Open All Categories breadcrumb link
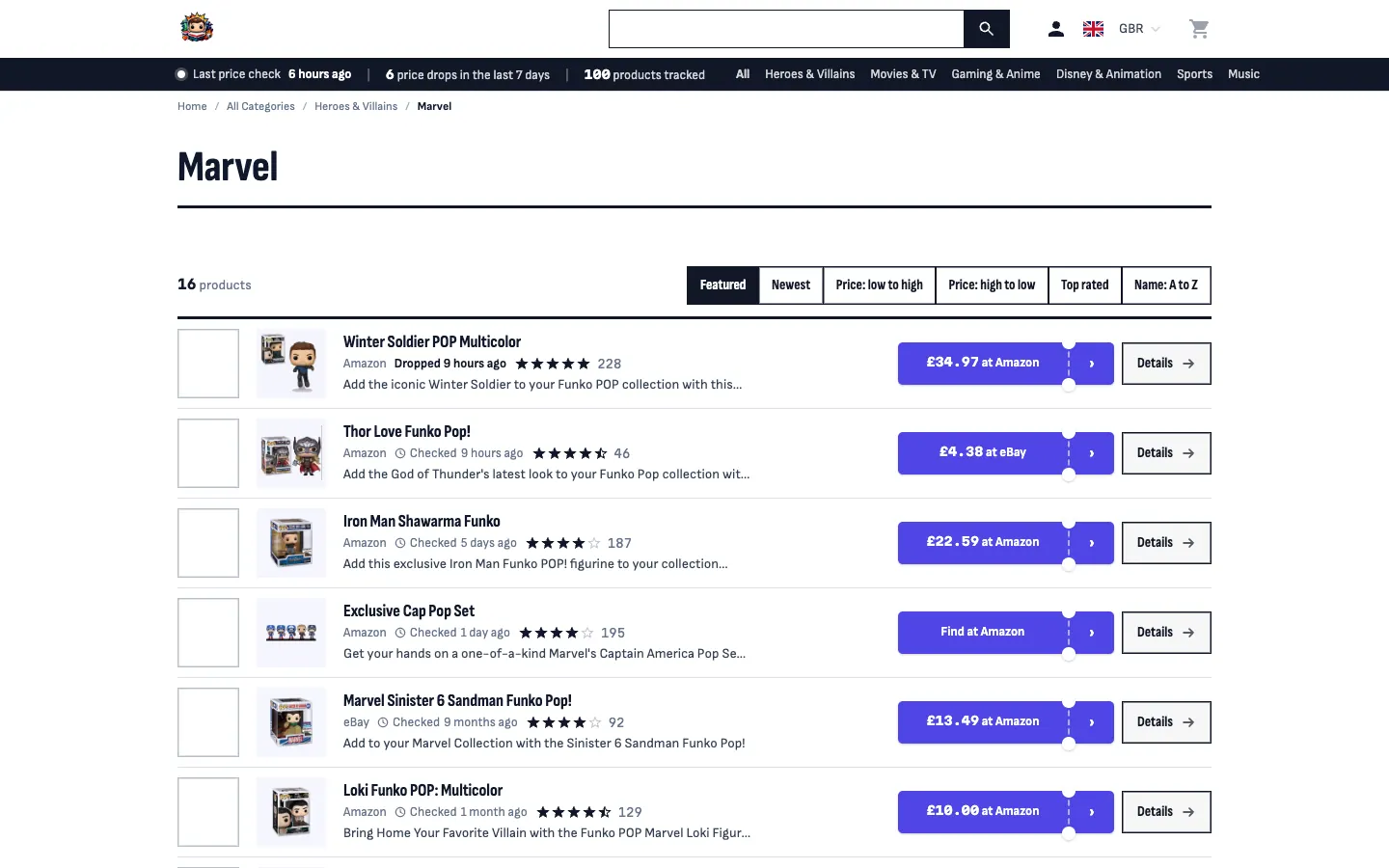The width and height of the screenshot is (1389, 868). coord(260,106)
